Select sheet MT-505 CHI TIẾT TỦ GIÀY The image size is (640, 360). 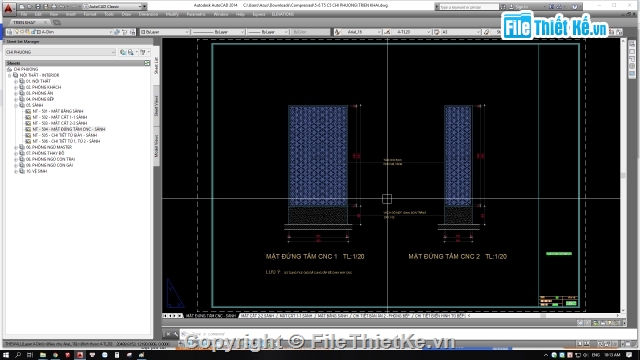[x=64, y=135]
